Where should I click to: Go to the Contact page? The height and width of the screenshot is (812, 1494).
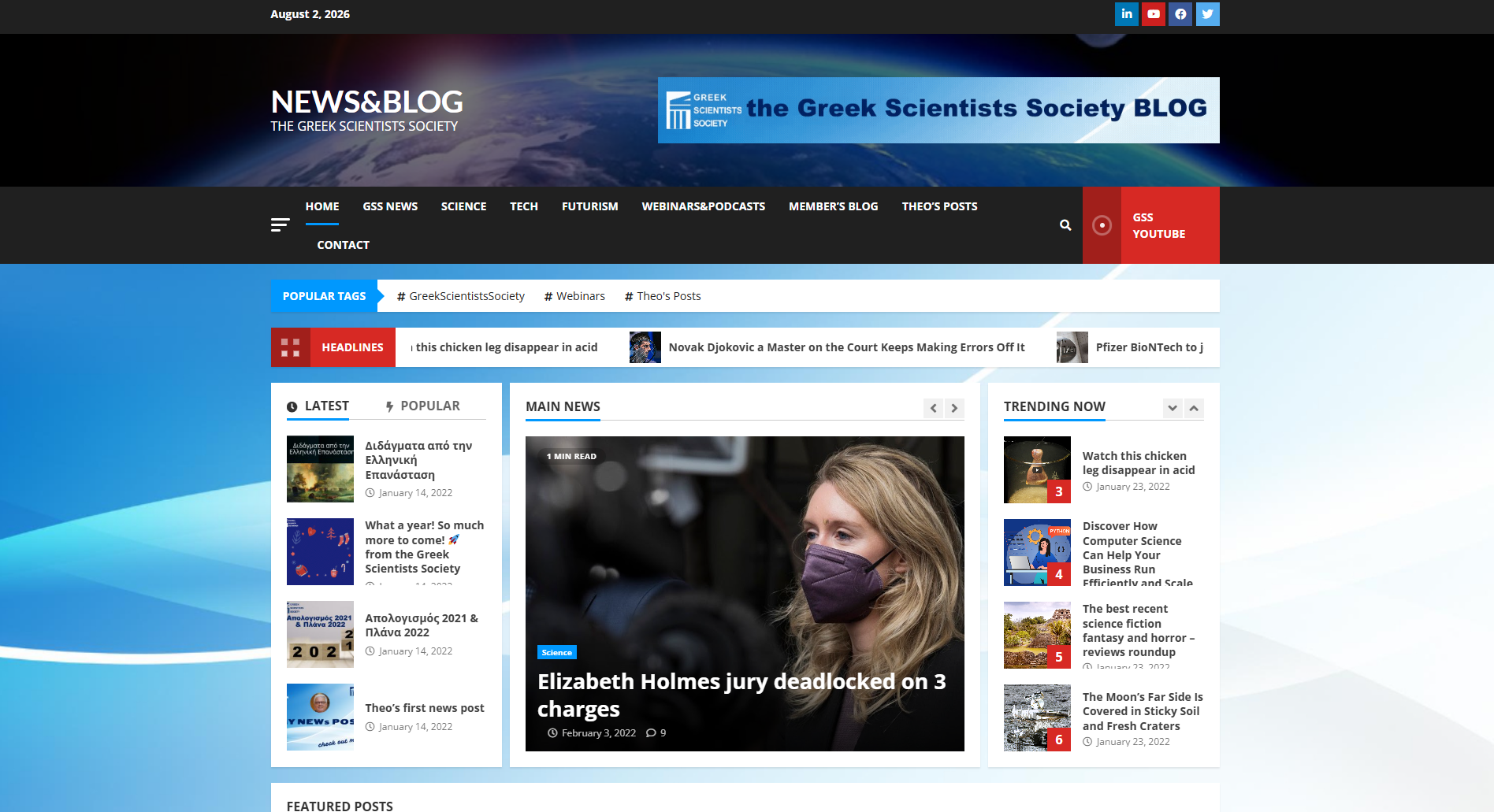pos(344,245)
